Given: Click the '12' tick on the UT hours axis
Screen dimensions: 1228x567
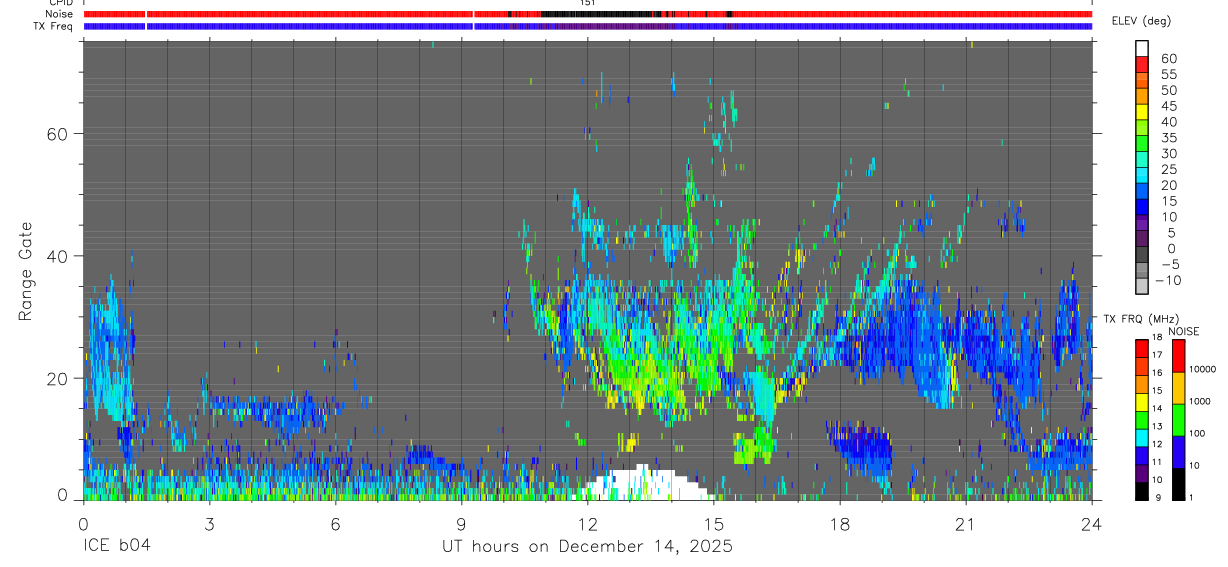Looking at the screenshot, I should (x=587, y=523).
